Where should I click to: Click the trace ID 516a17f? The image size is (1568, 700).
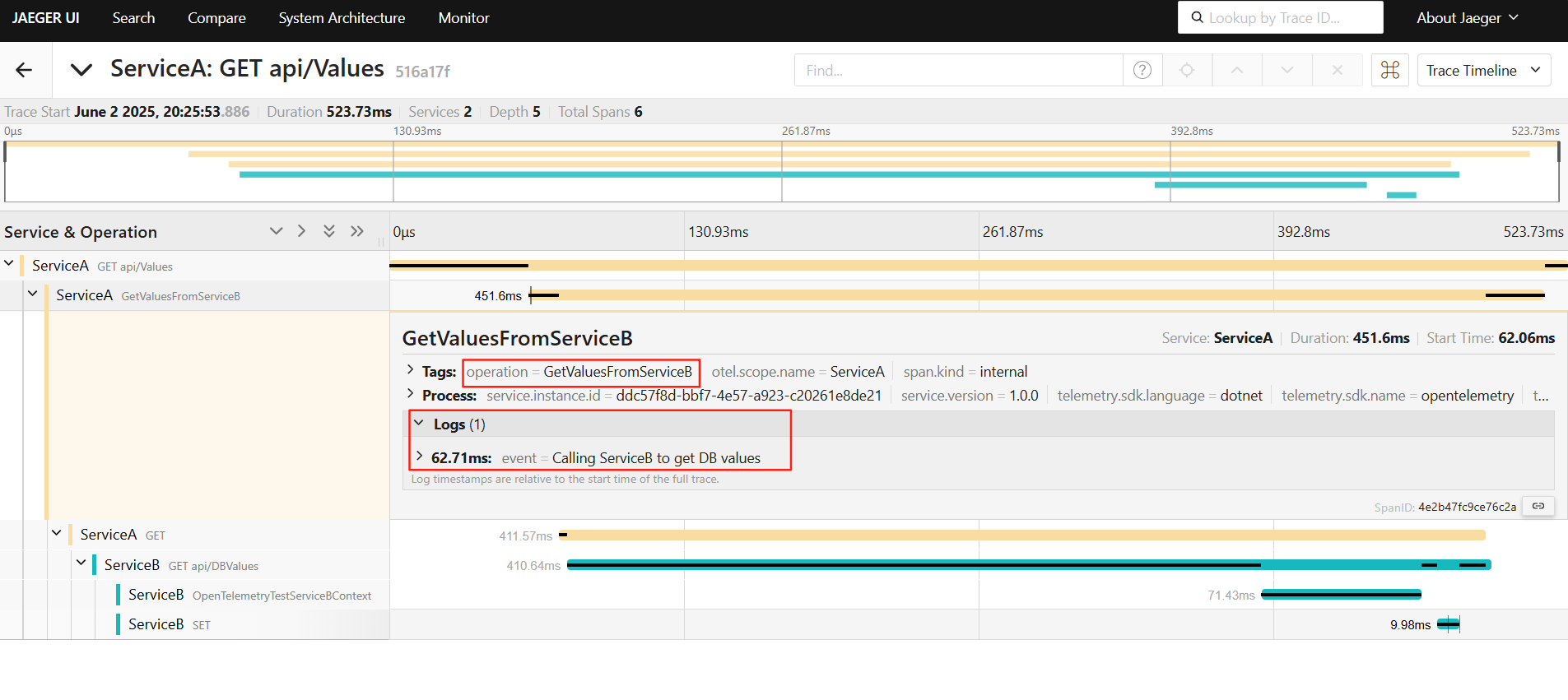(x=422, y=72)
